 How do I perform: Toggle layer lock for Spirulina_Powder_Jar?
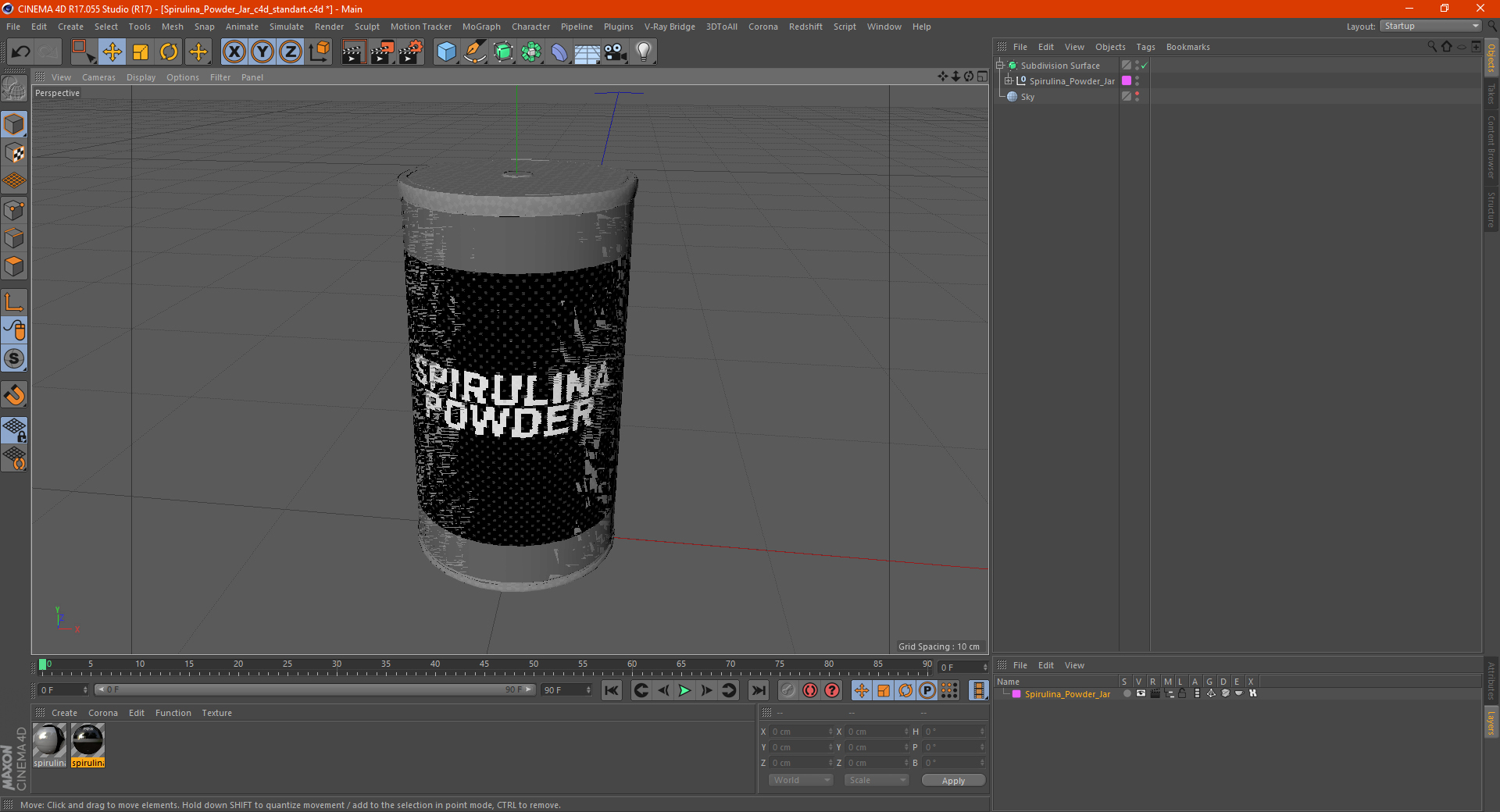pos(1182,693)
